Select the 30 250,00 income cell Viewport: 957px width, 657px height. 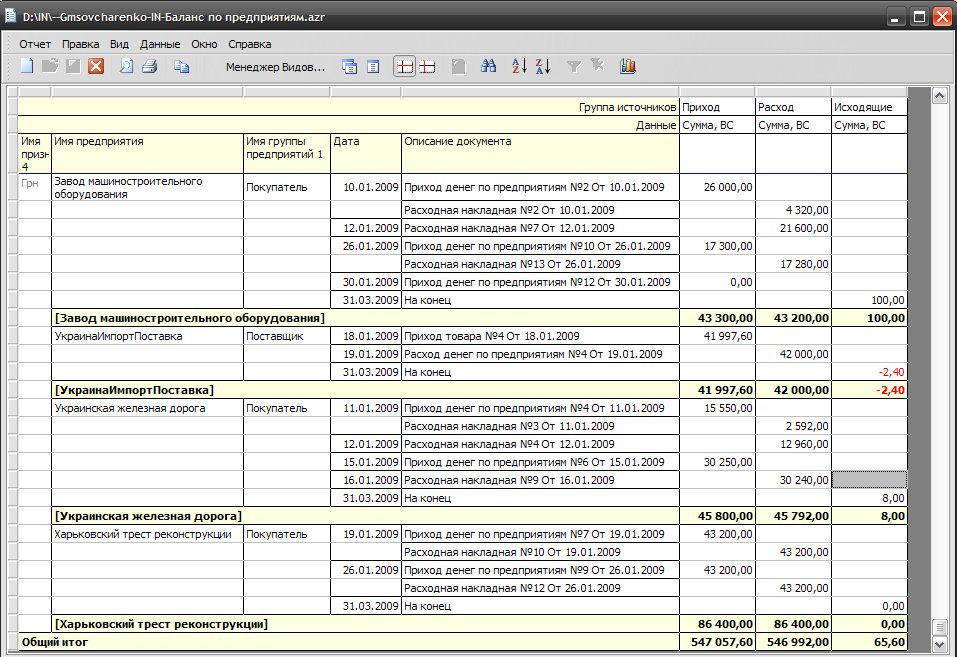coord(717,462)
